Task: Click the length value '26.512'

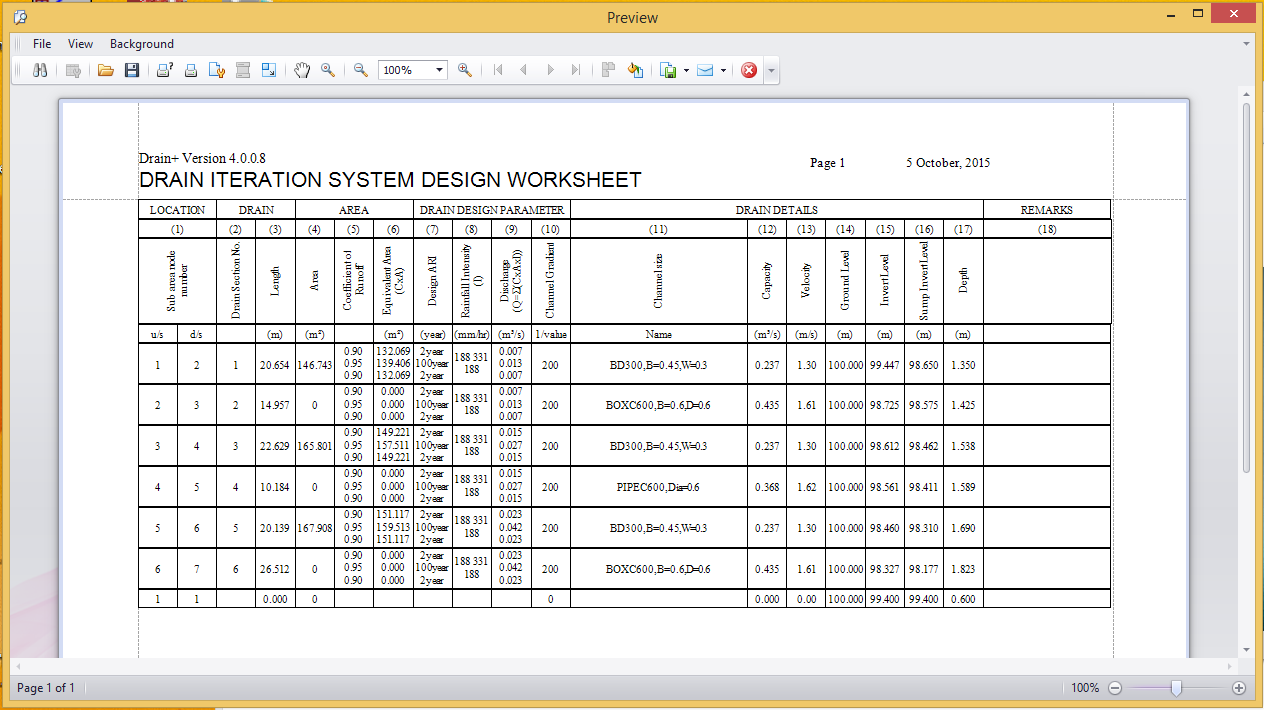Action: 275,569
